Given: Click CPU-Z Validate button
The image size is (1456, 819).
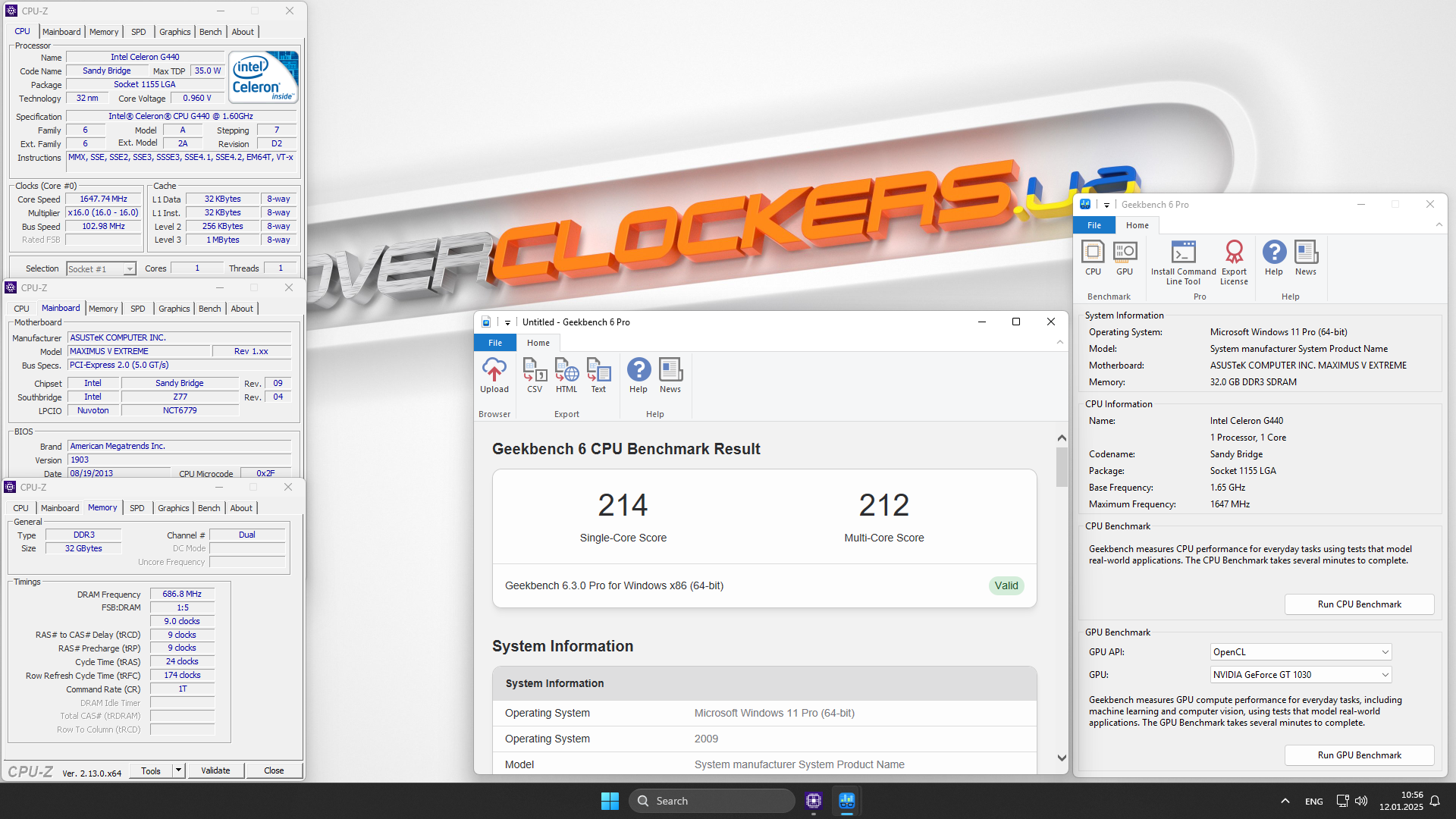Looking at the screenshot, I should pos(215,770).
